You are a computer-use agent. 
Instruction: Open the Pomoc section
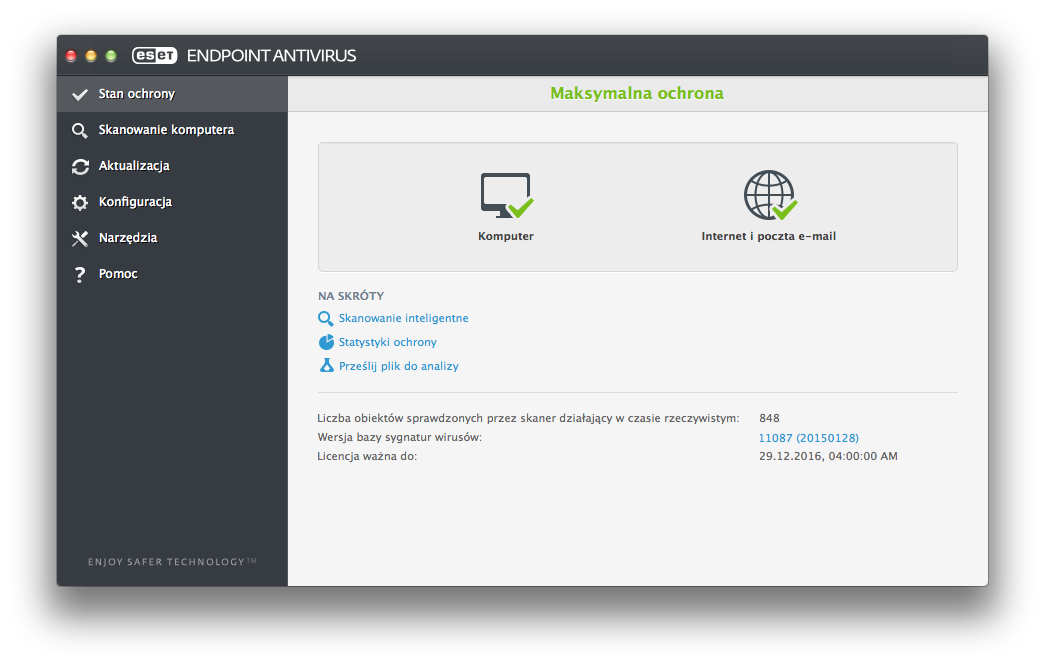[173, 274]
